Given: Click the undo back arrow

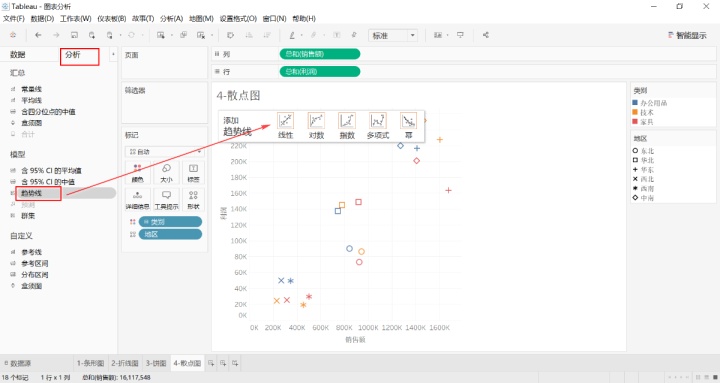Looking at the screenshot, I should click(x=38, y=35).
